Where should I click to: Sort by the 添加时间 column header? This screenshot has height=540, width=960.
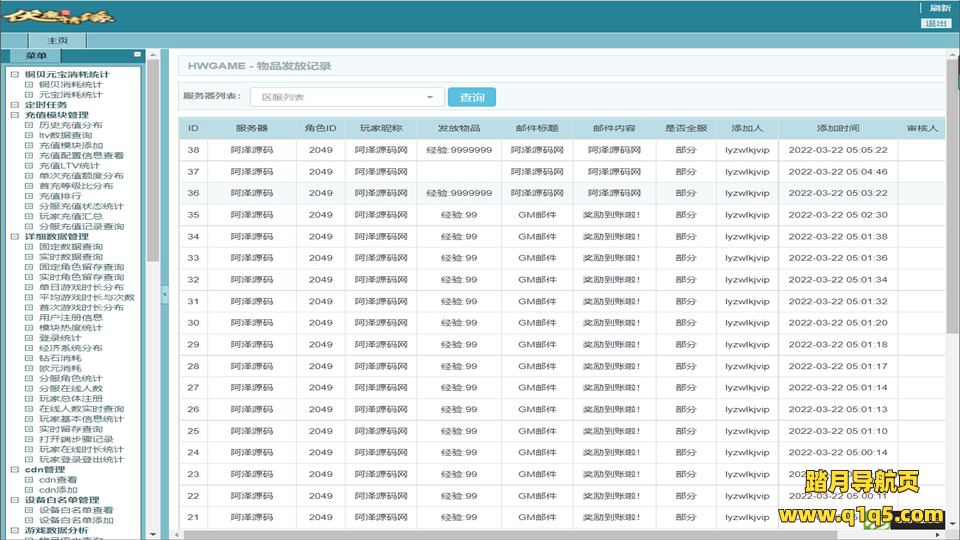tap(837, 129)
